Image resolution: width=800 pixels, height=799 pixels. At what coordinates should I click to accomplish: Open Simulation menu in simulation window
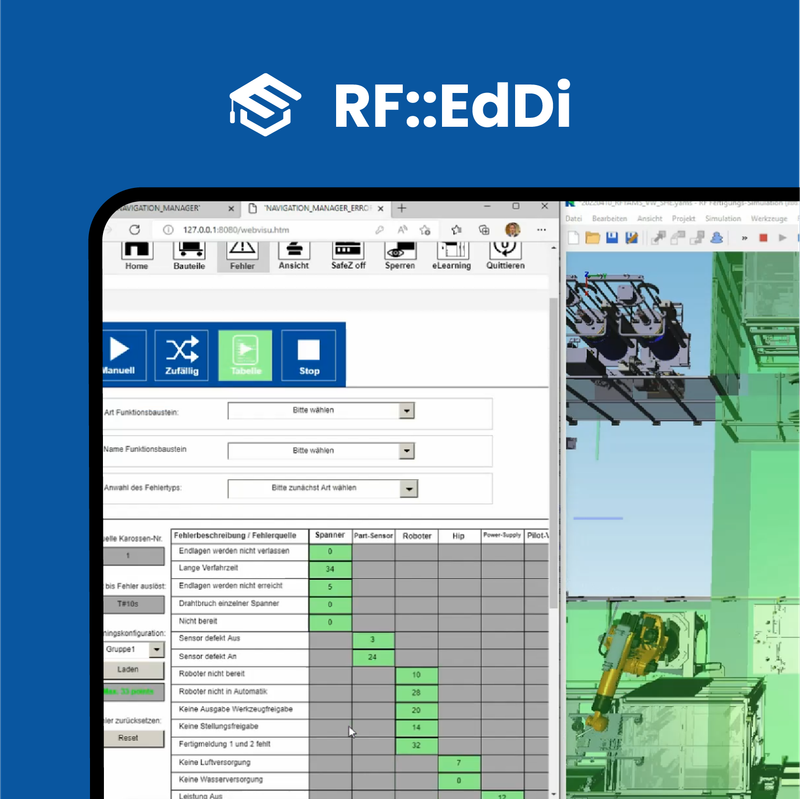click(723, 218)
